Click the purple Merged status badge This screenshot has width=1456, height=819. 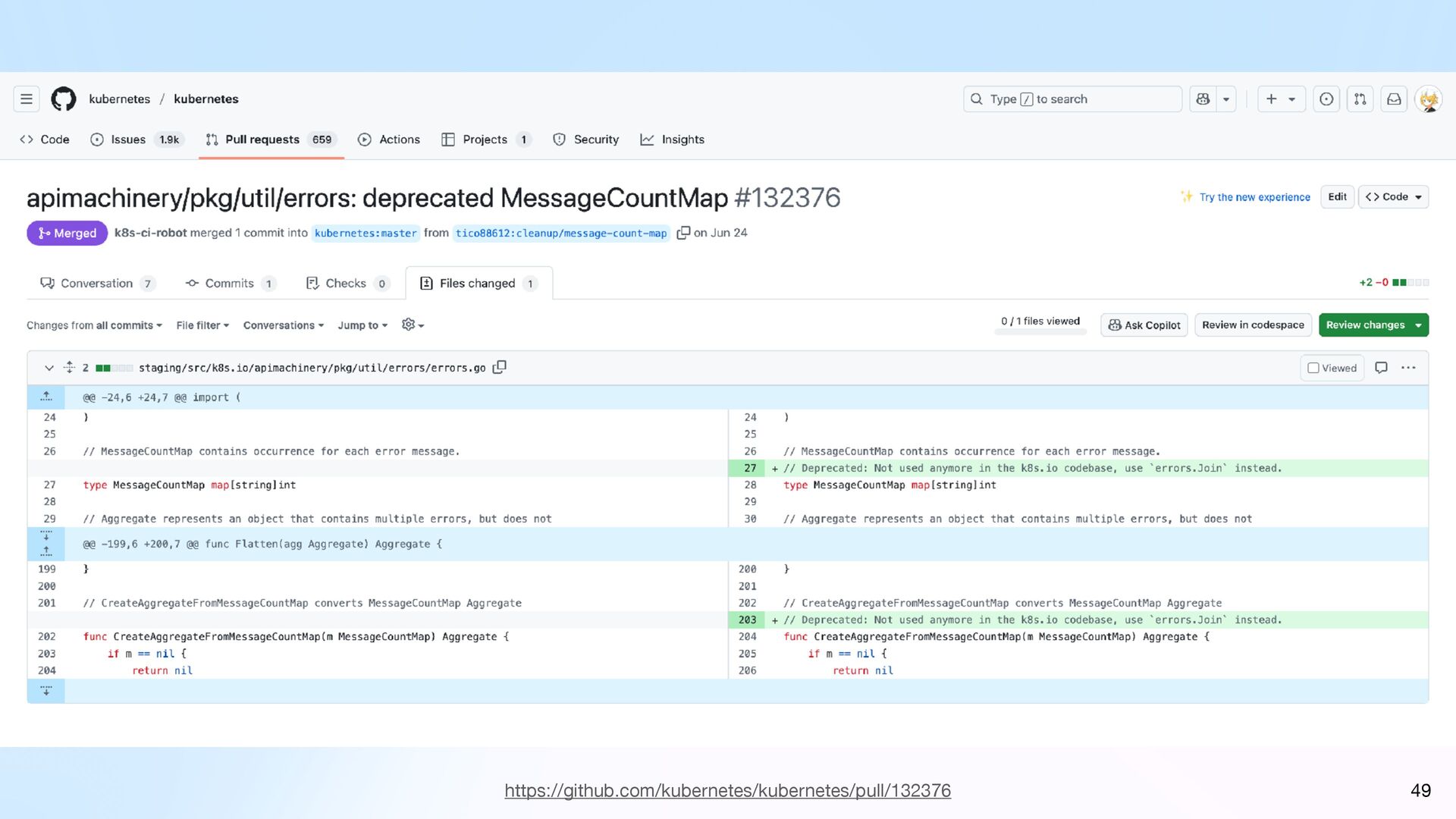coord(67,234)
